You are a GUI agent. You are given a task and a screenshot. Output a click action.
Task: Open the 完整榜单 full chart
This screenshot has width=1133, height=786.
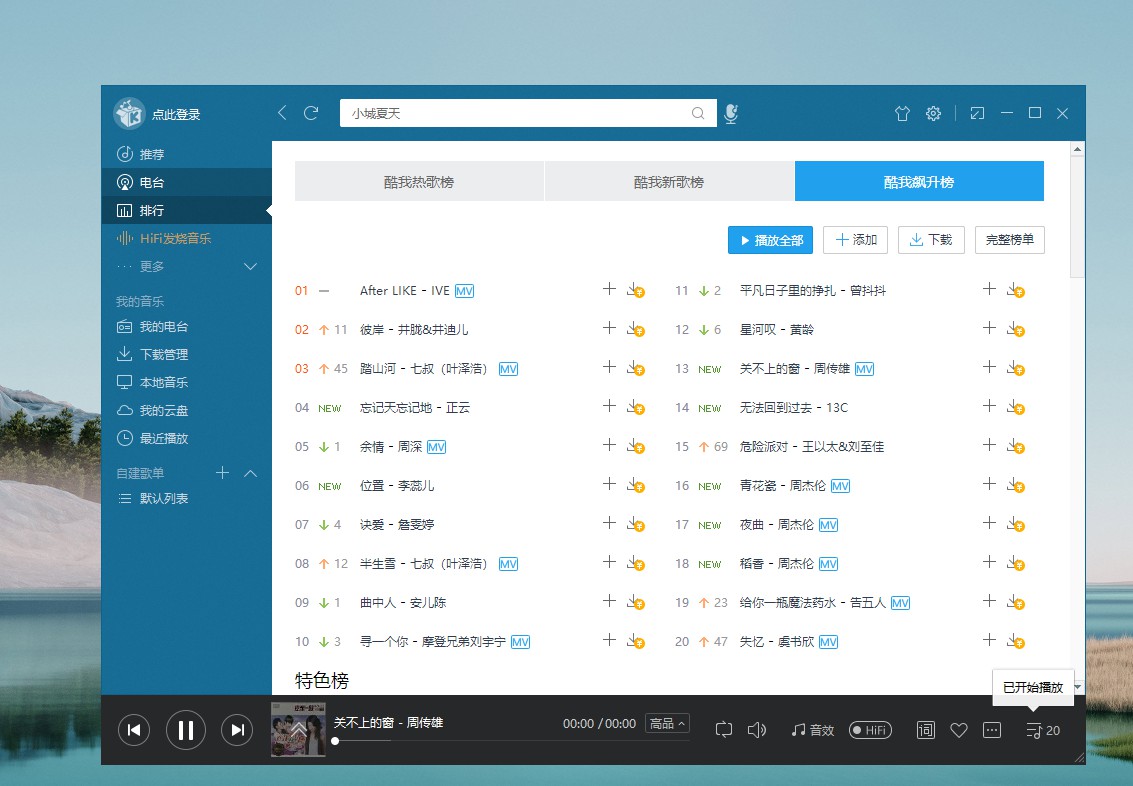pyautogui.click(x=1009, y=240)
